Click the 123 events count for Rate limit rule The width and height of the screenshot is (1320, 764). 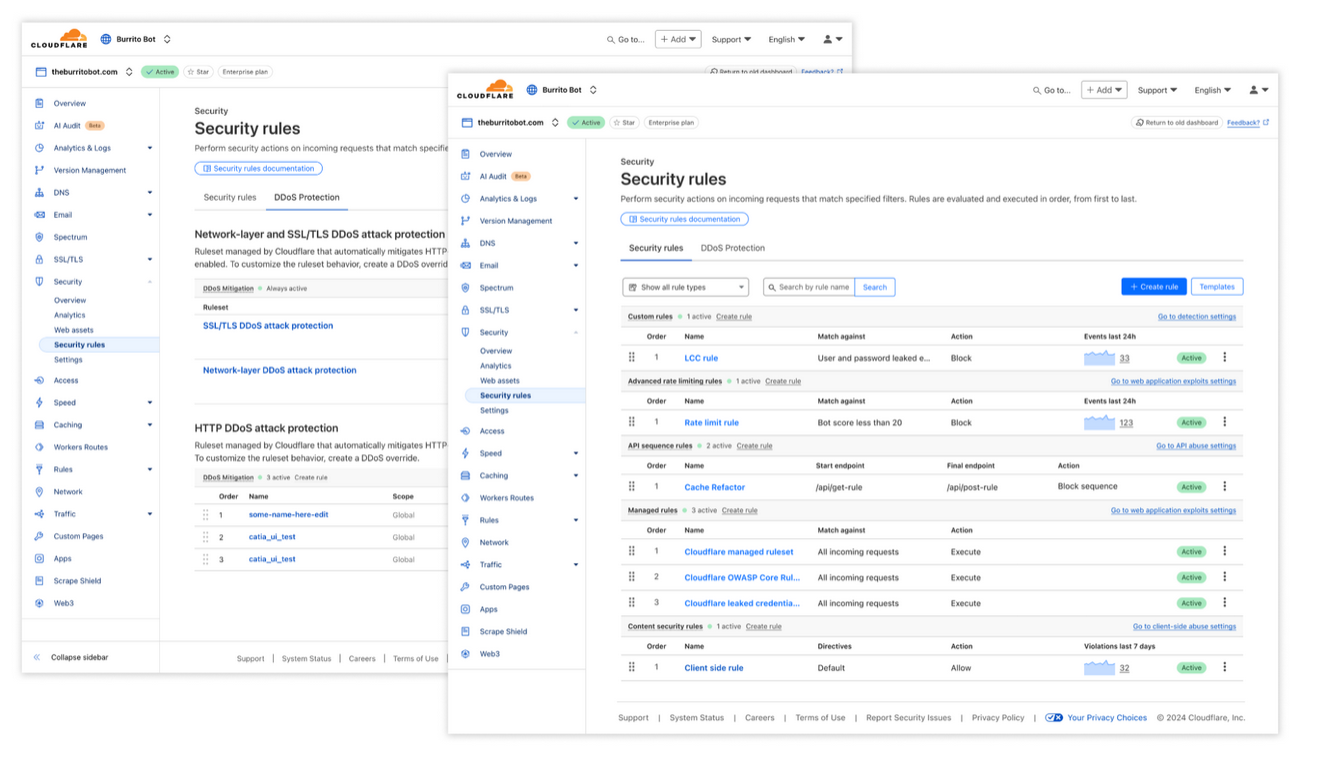tap(1126, 423)
